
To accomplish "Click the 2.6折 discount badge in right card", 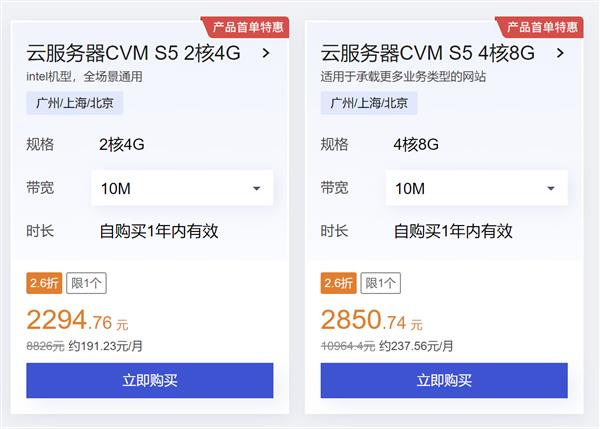I will [x=338, y=283].
